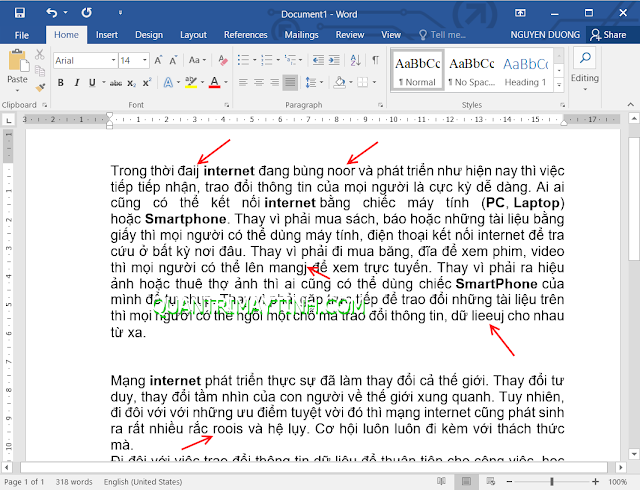Create a multilevel list
The height and width of the screenshot is (490, 640).
pyautogui.click(x=290, y=60)
